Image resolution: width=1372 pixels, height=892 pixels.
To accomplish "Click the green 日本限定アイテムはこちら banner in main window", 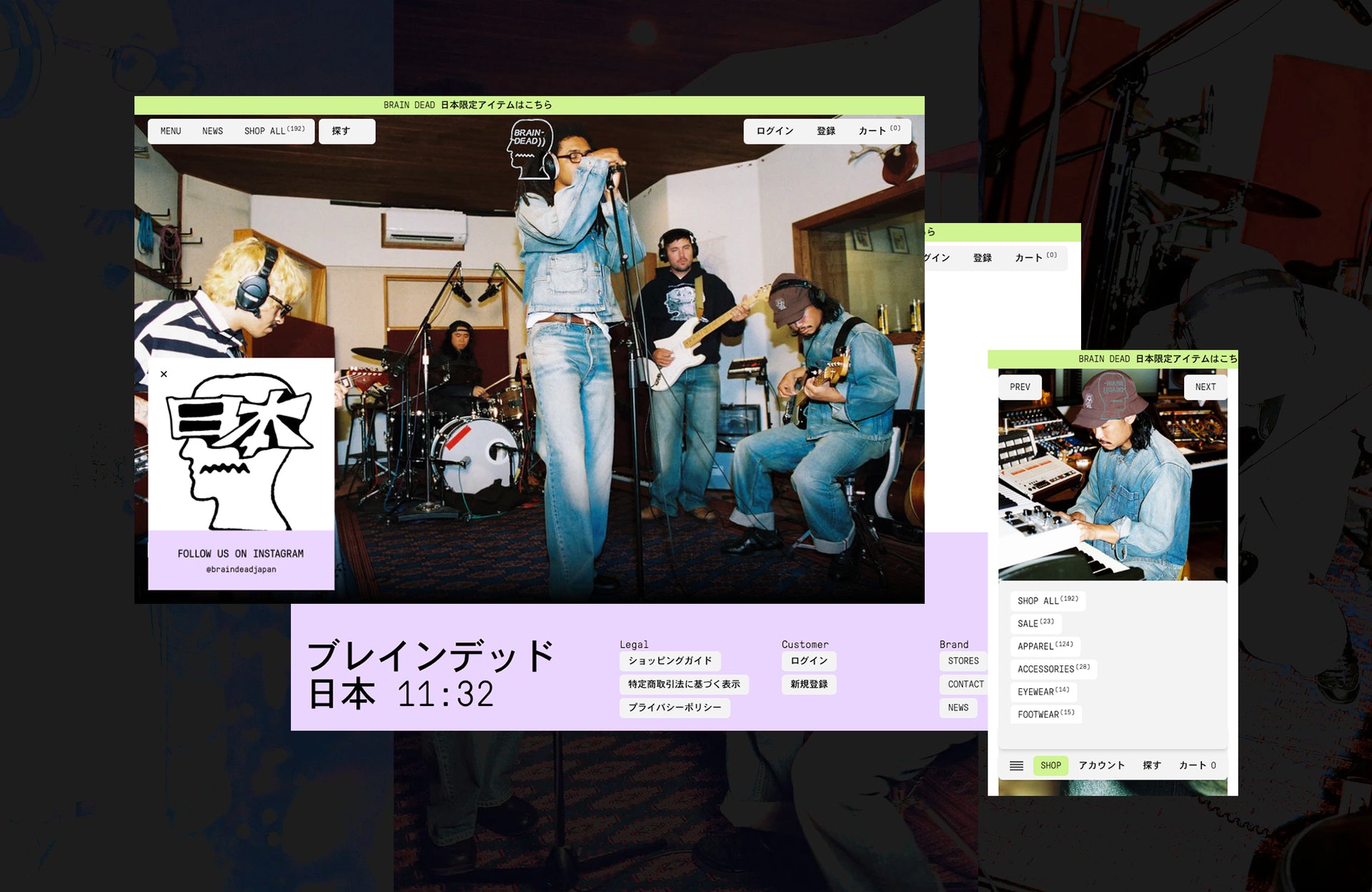I will pyautogui.click(x=530, y=105).
